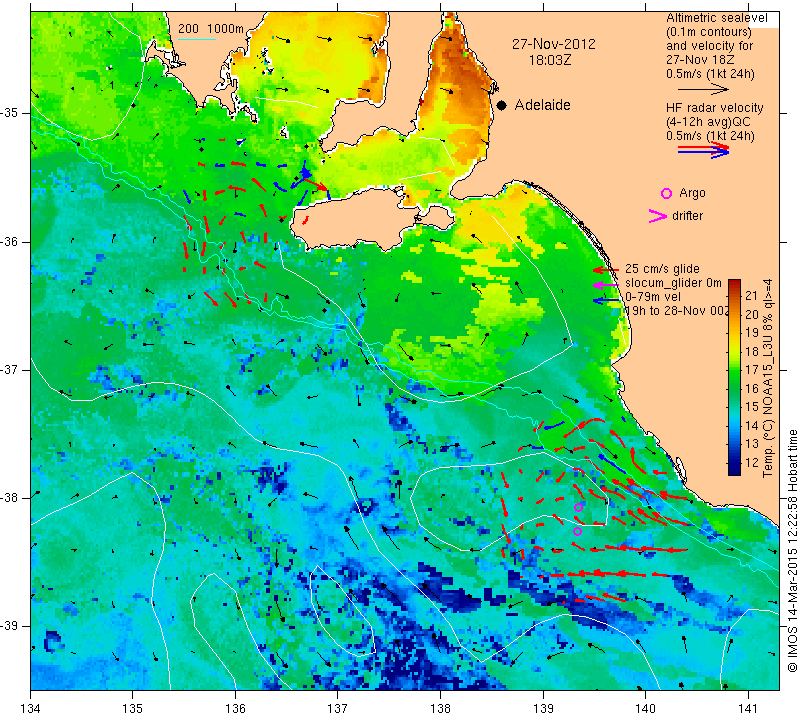
Task: Click the lower Argo float circle on map
Action: (x=577, y=531)
